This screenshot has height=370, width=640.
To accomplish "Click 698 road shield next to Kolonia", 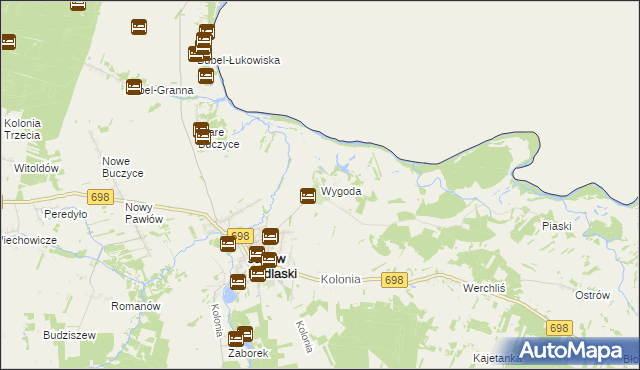I will (394, 280).
